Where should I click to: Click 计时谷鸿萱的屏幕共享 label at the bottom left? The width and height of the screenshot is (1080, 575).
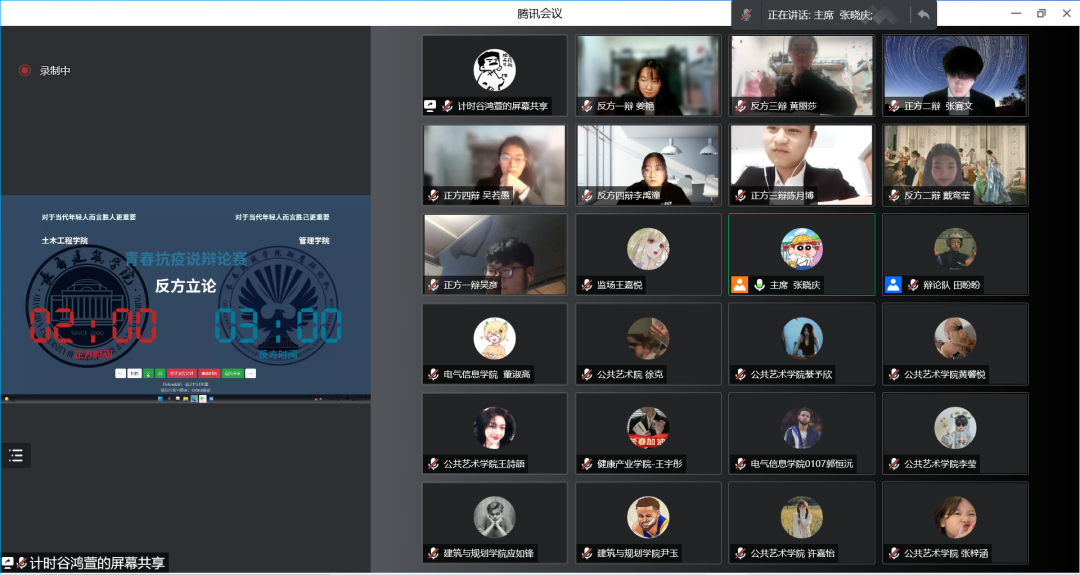[x=97, y=563]
